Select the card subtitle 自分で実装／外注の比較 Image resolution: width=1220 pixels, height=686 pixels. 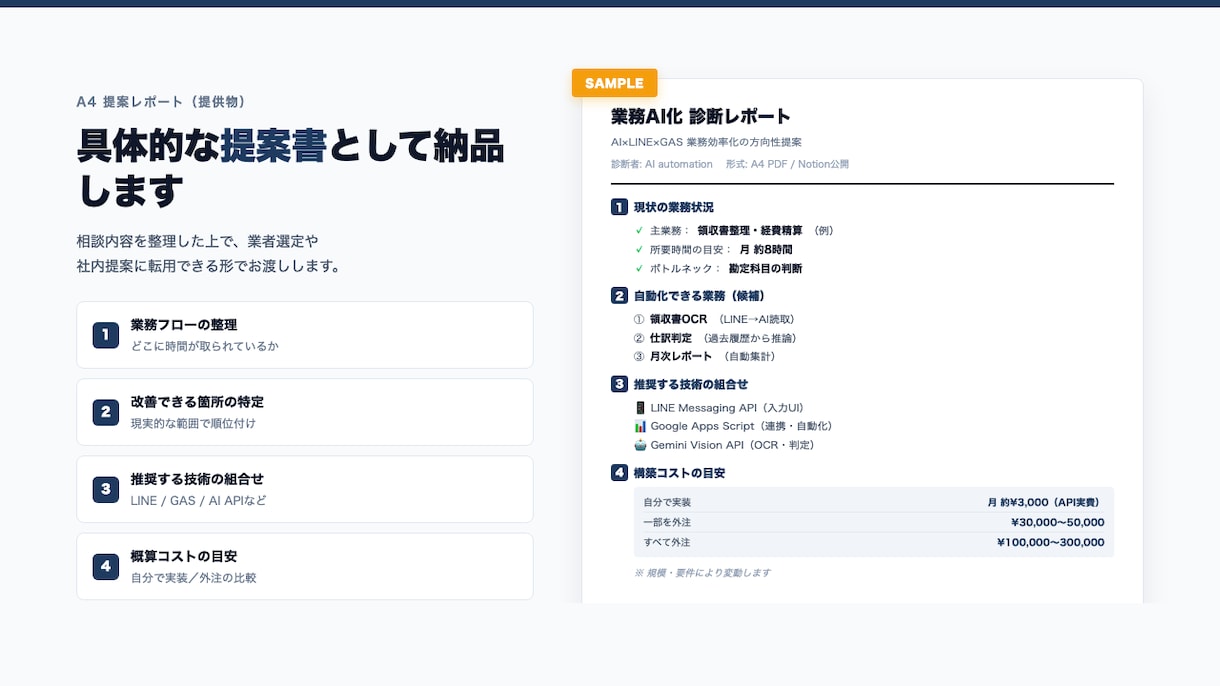coord(194,577)
